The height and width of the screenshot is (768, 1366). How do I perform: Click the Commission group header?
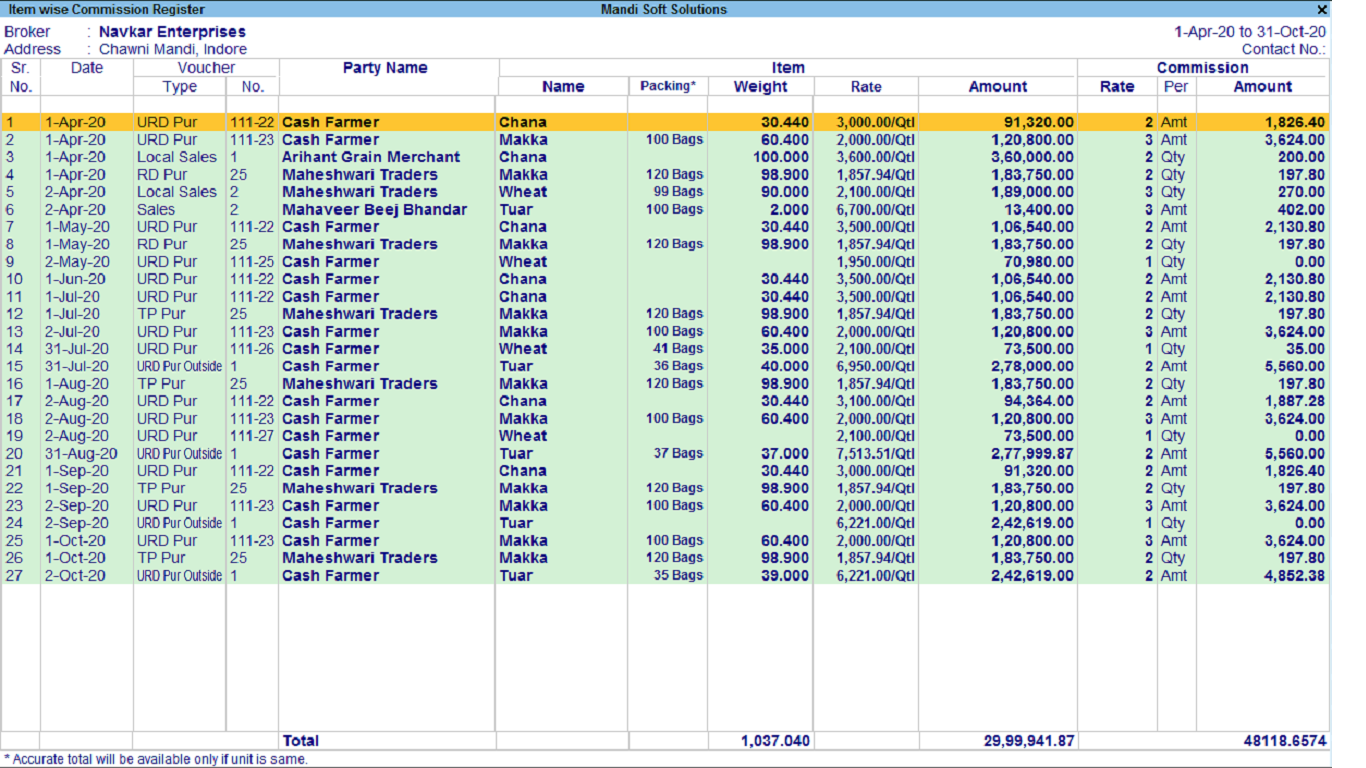coord(1202,68)
